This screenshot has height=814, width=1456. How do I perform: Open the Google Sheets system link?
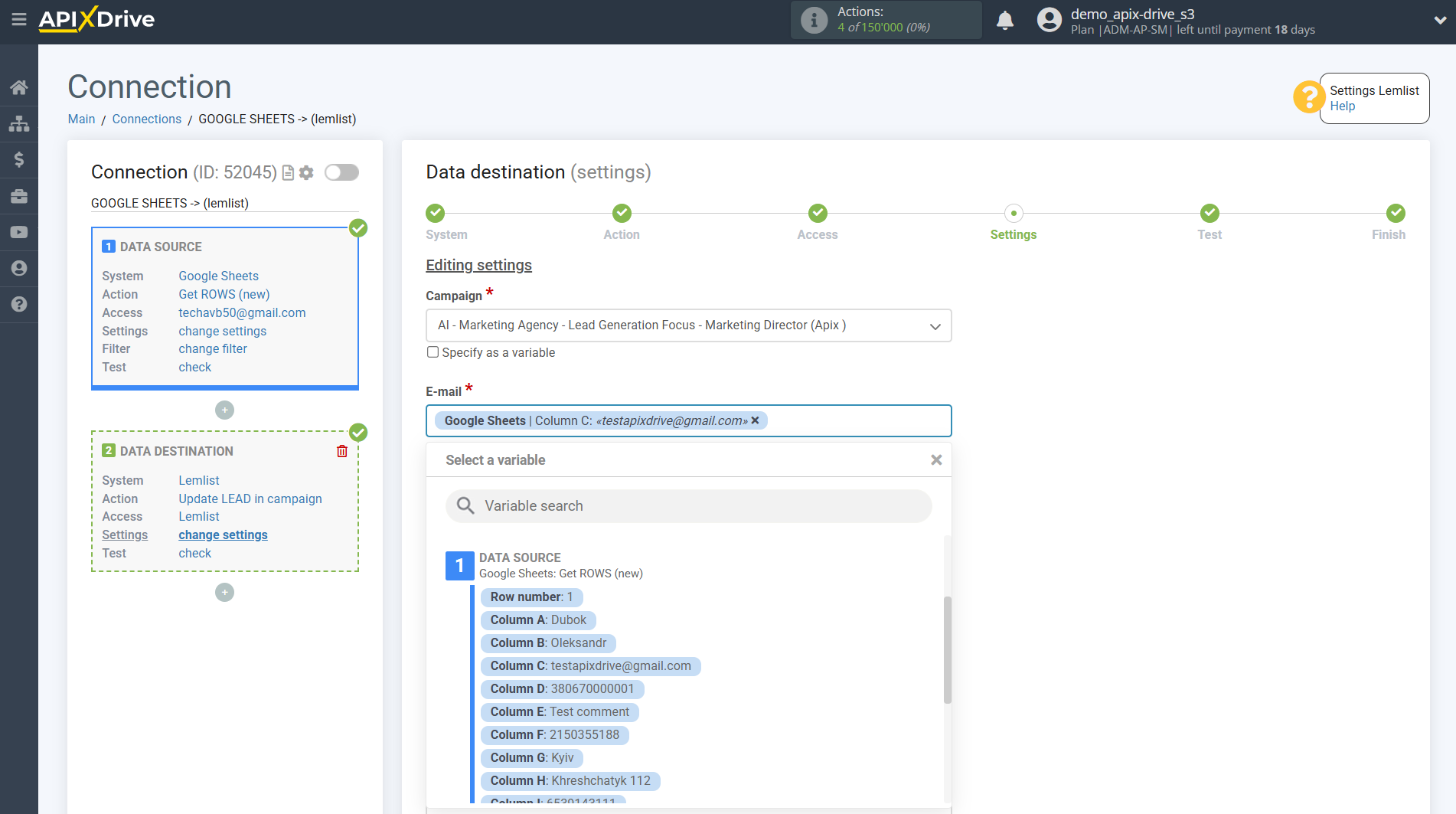pyautogui.click(x=218, y=276)
